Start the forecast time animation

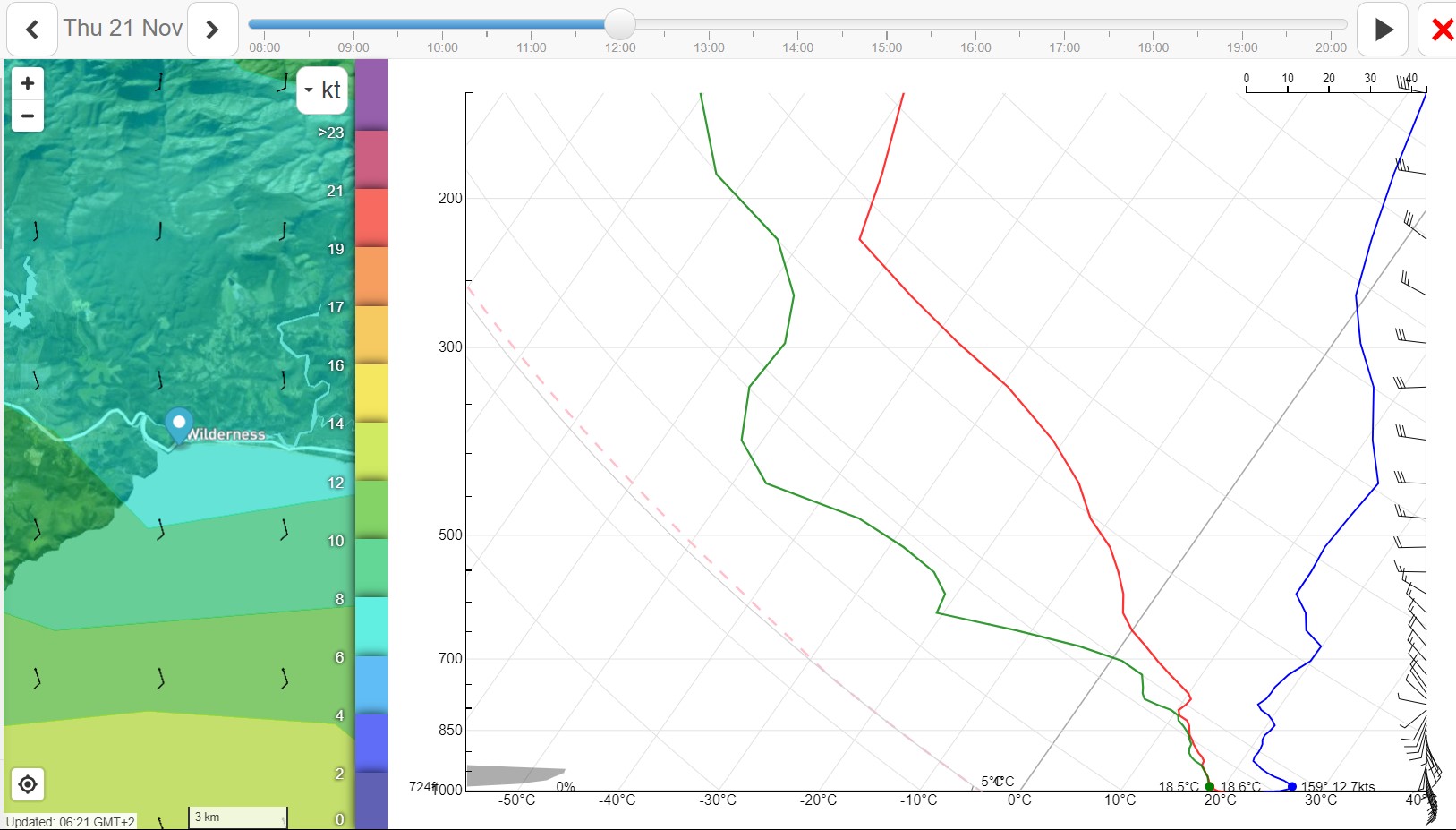(1384, 30)
